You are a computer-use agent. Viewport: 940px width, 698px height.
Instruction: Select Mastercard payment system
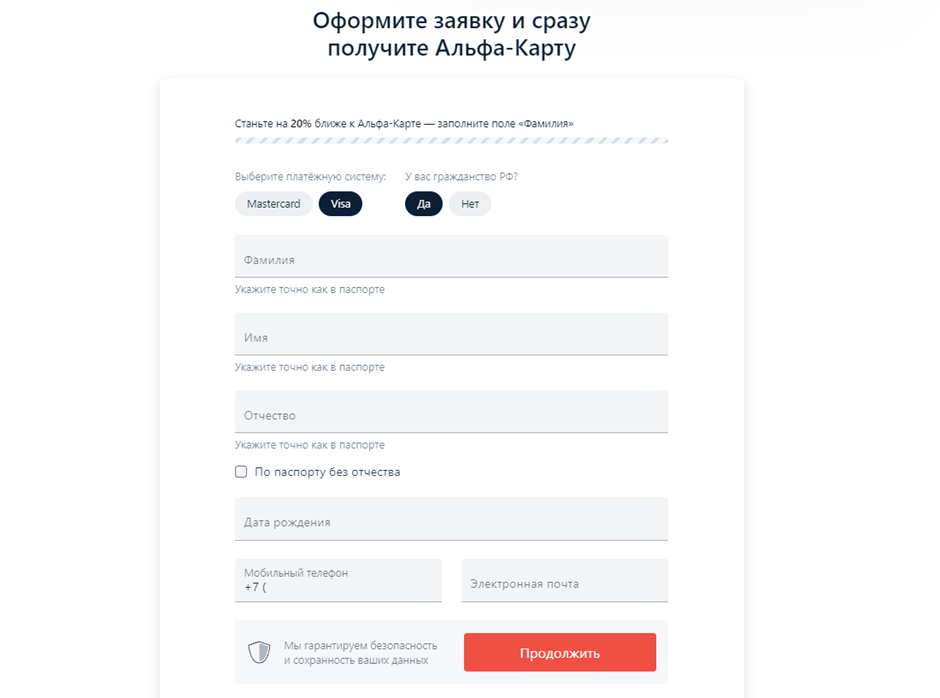tap(273, 204)
